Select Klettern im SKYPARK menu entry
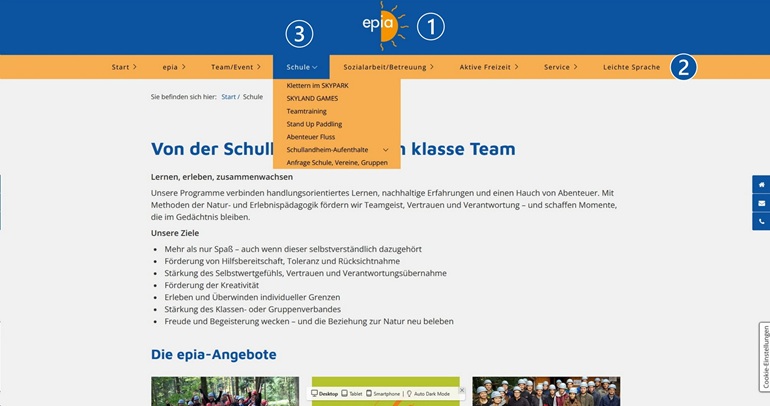The height and width of the screenshot is (406, 770). point(313,86)
